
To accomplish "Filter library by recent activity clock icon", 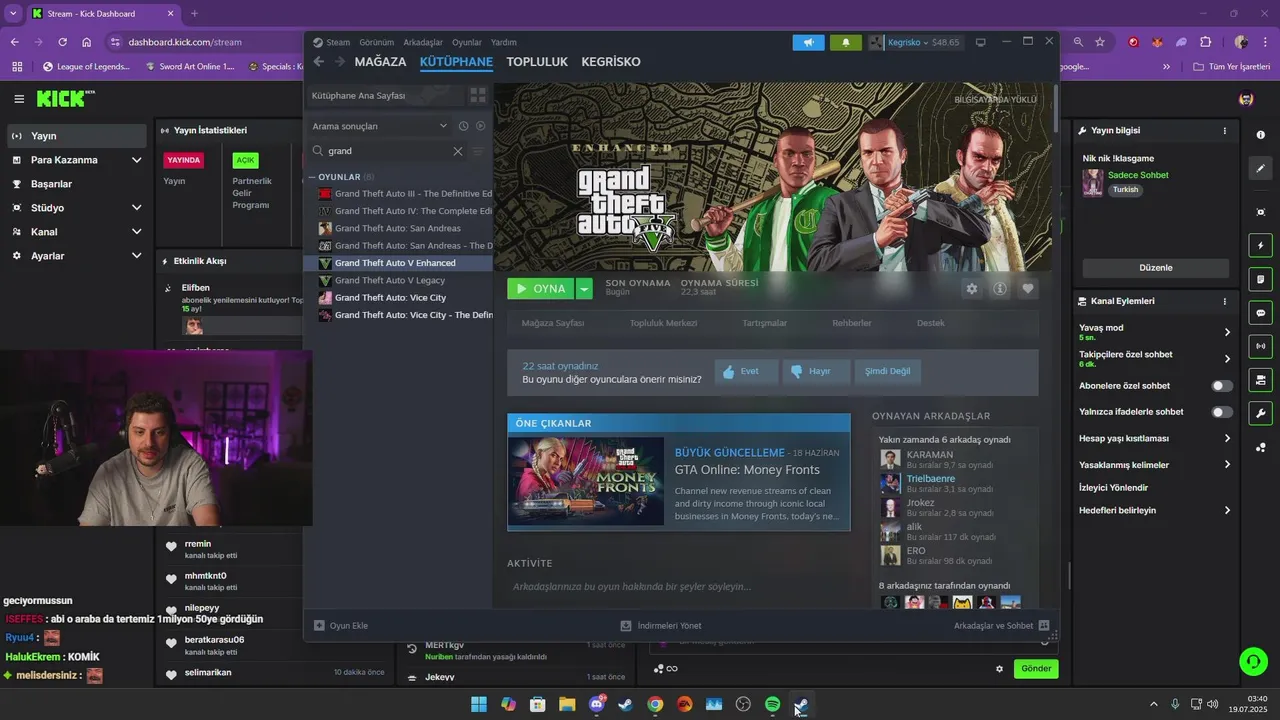I will coord(463,126).
